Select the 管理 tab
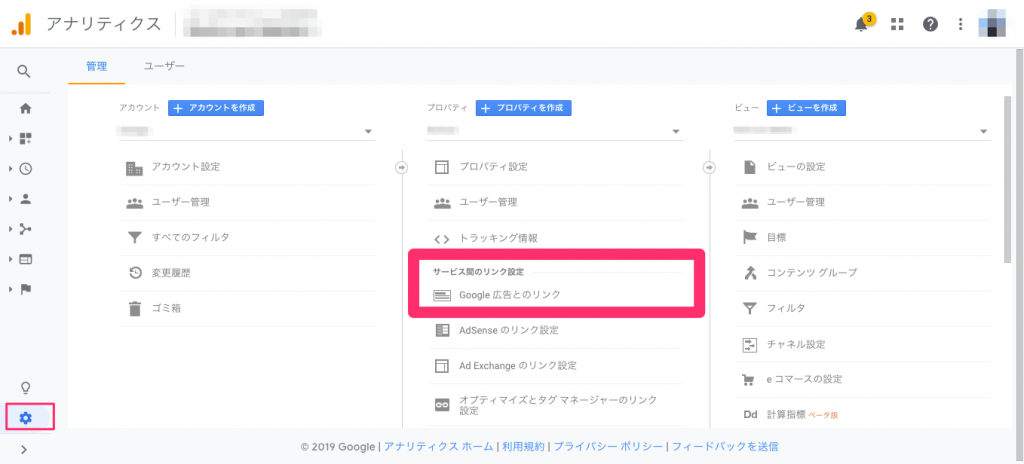 96,66
